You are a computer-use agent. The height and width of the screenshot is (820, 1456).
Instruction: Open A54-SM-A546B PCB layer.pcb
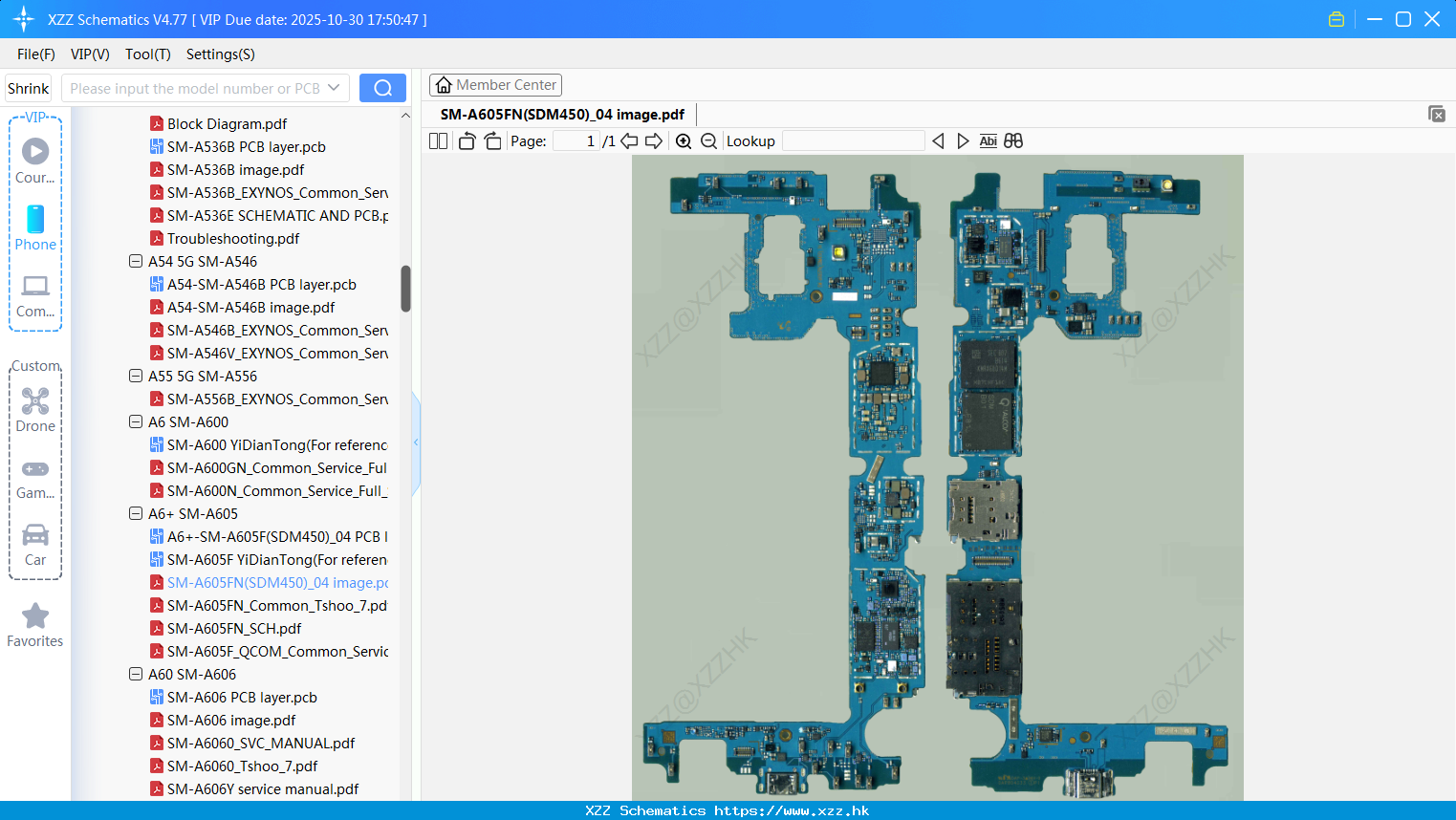coord(261,284)
